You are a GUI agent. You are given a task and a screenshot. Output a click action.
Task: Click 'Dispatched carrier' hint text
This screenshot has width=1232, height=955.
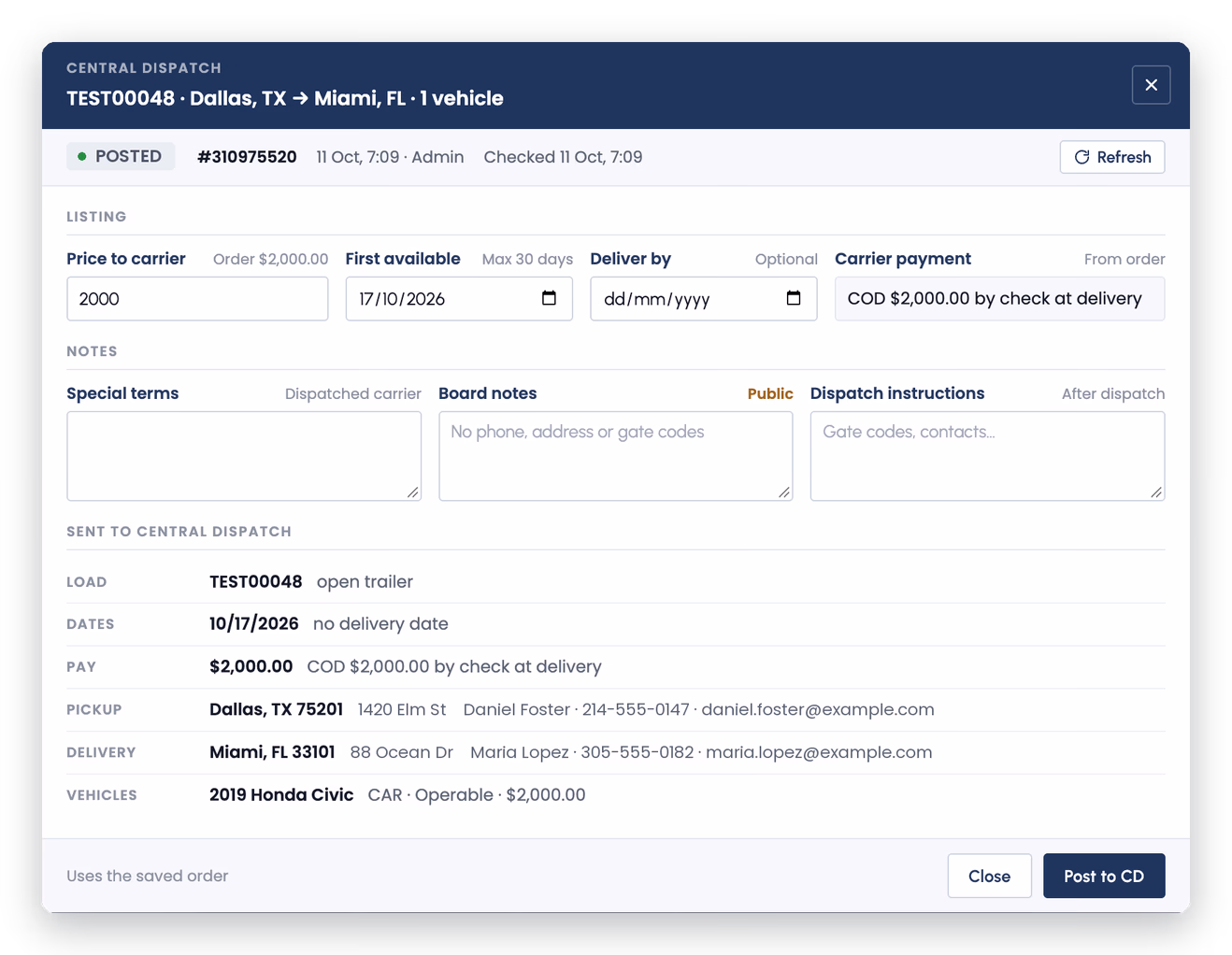353,394
